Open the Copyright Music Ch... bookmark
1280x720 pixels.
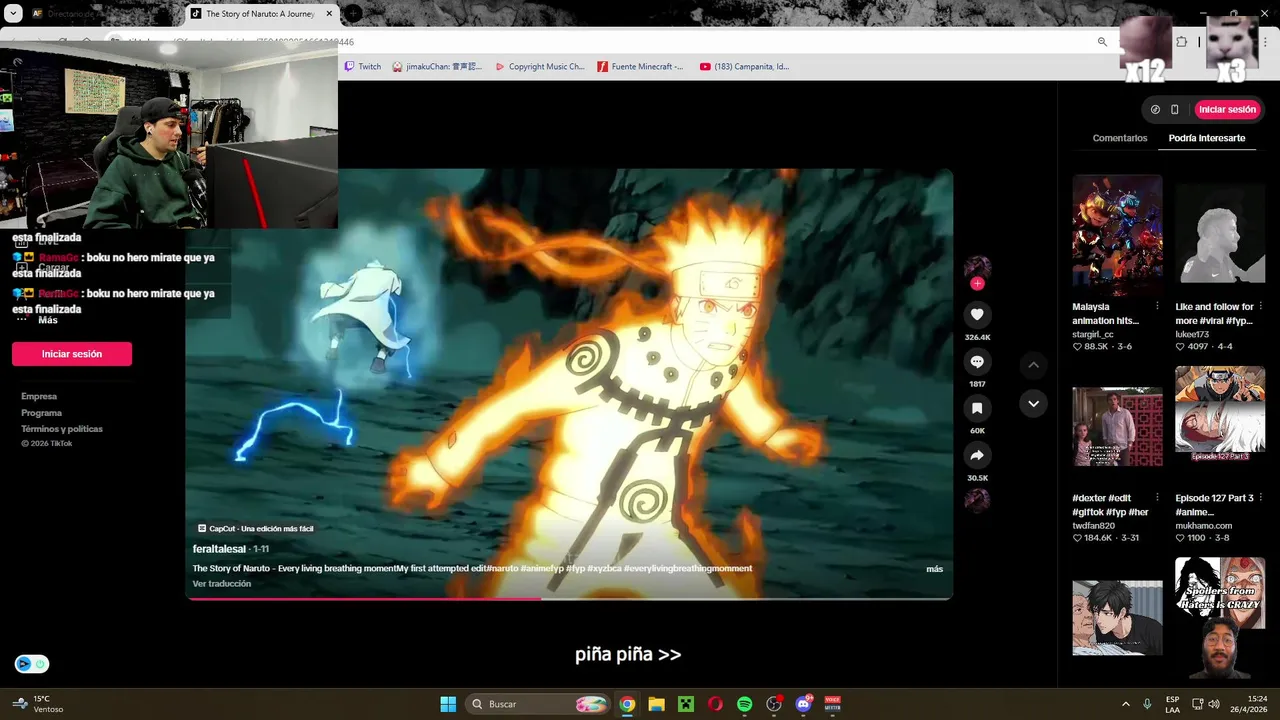pos(540,66)
